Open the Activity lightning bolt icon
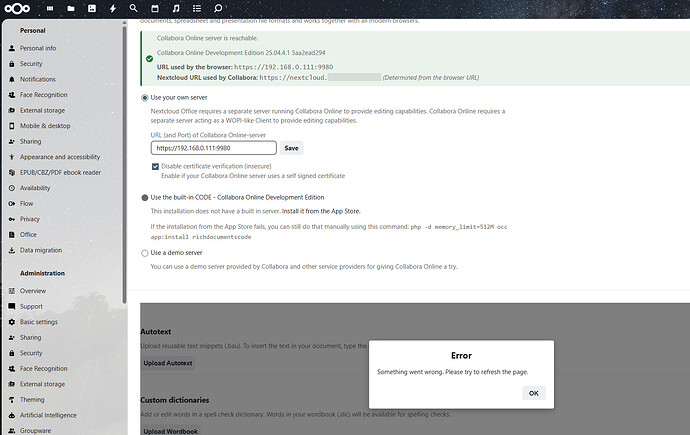The height and width of the screenshot is (435, 690). (113, 8)
